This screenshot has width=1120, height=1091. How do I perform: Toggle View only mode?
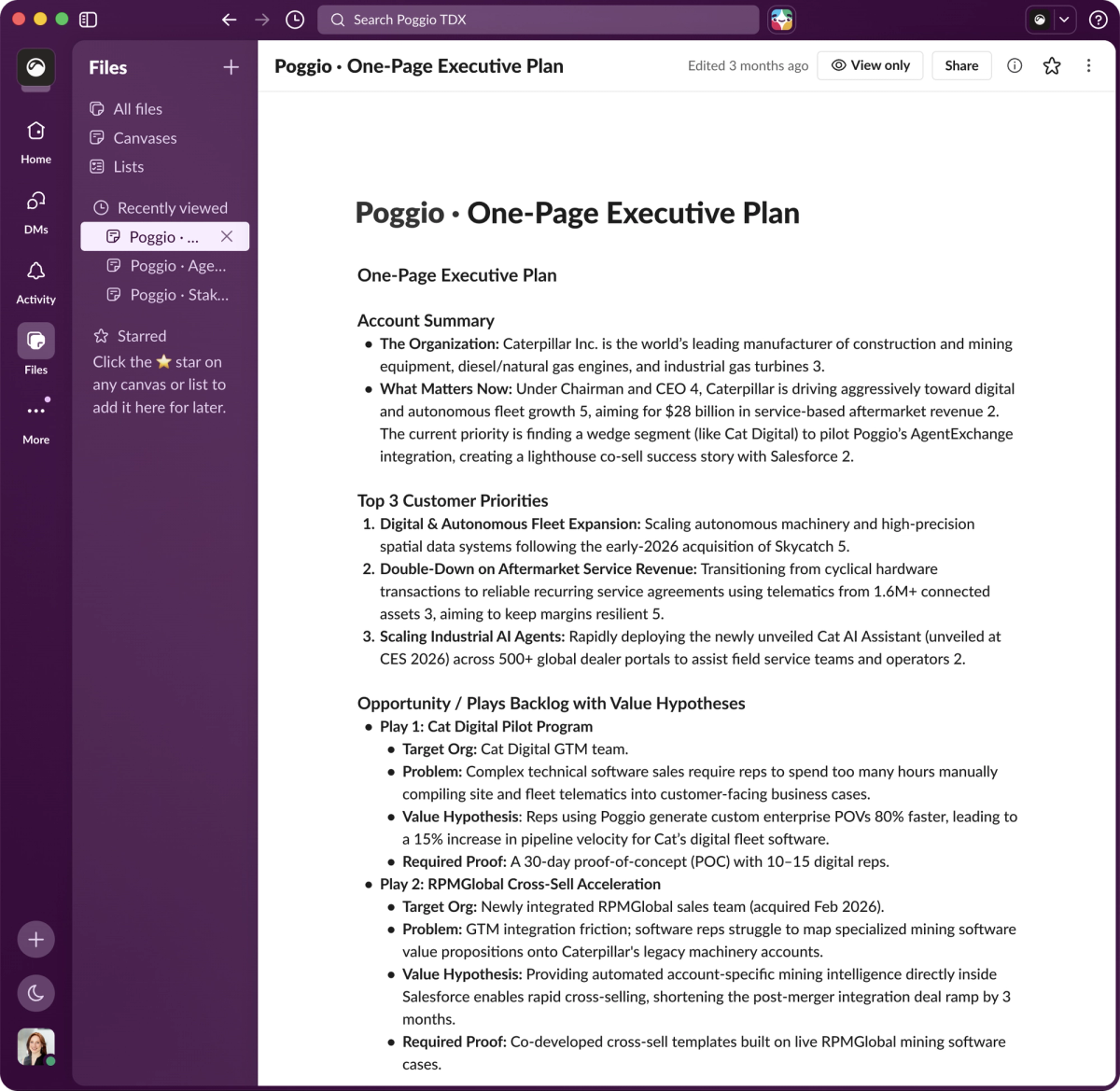[x=870, y=65]
